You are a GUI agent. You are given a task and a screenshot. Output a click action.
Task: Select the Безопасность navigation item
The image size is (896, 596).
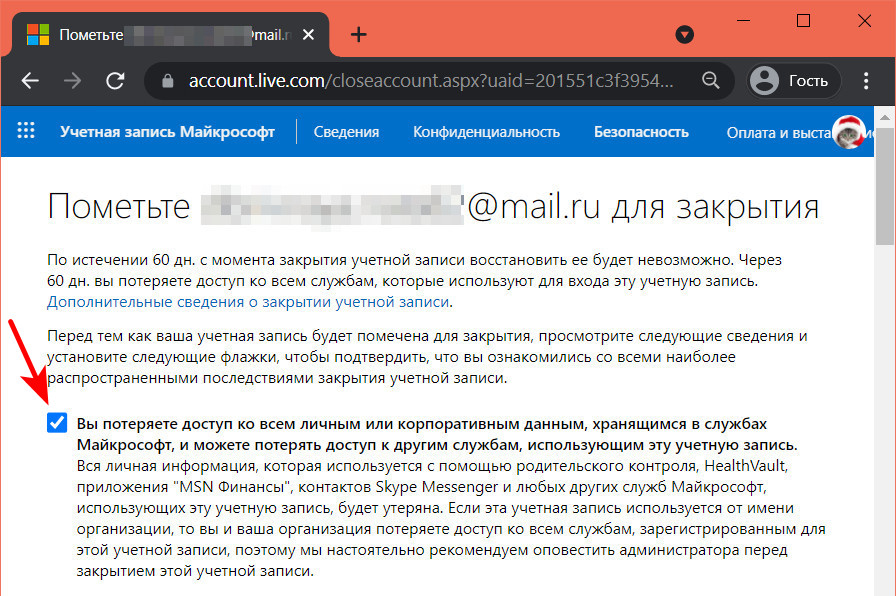(641, 132)
